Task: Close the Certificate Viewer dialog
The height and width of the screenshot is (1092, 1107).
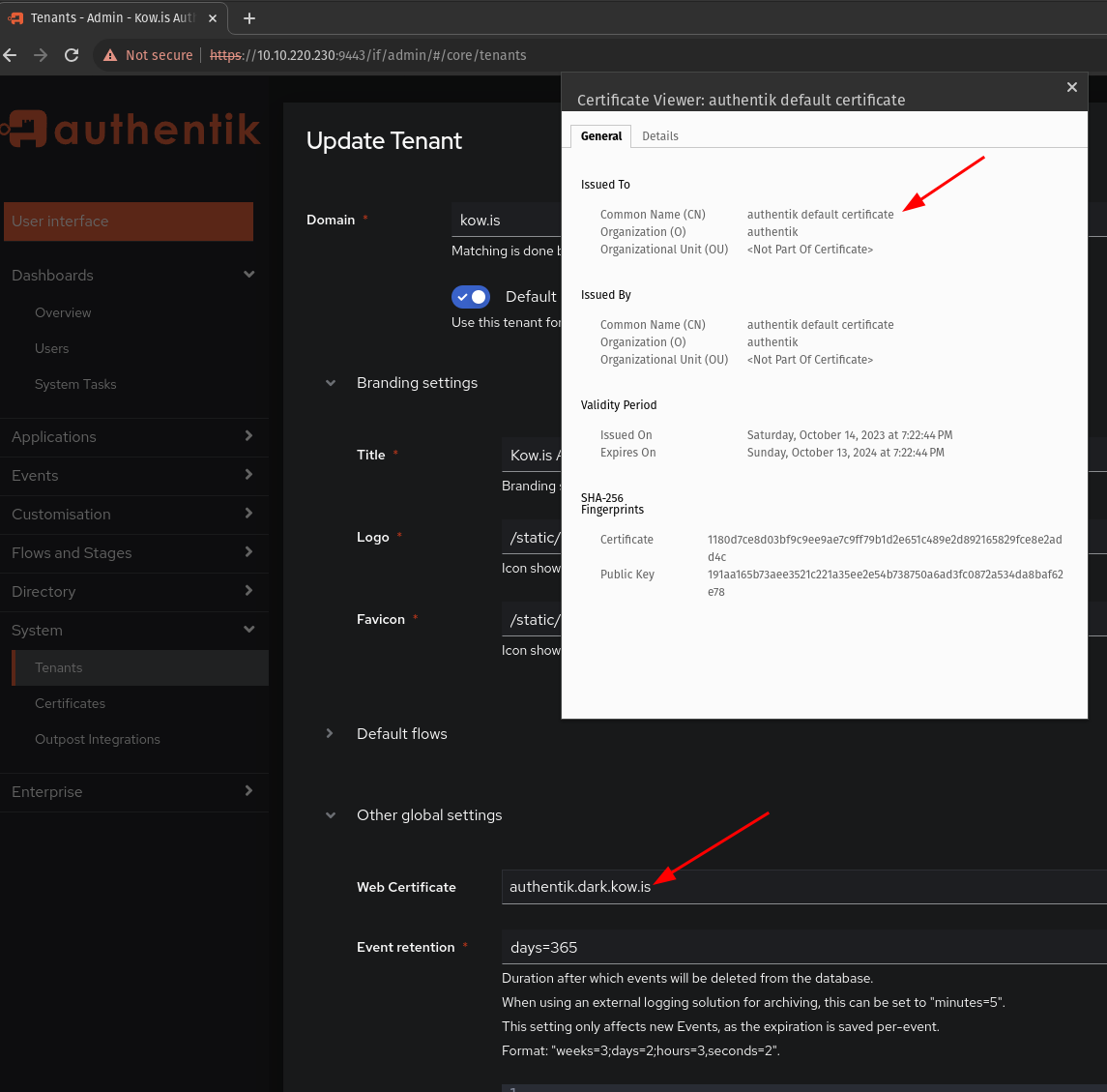Action: [x=1071, y=87]
